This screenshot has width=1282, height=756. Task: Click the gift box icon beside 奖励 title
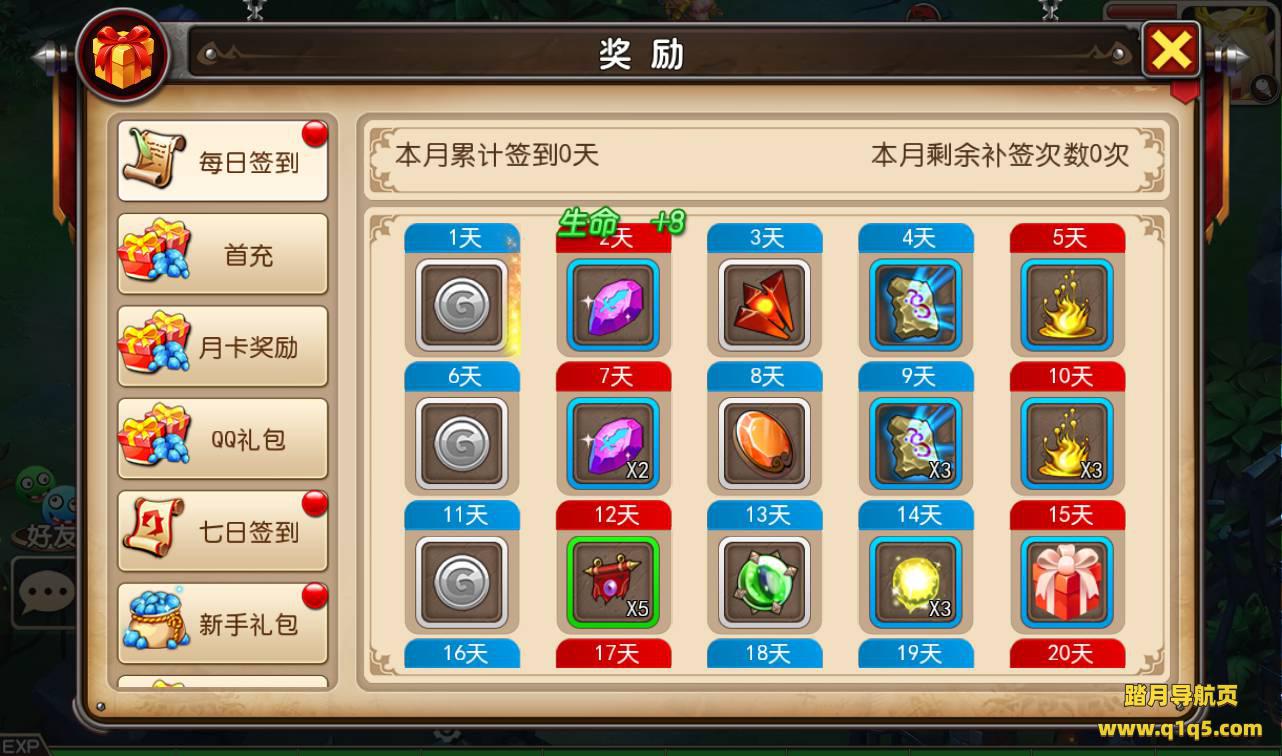pyautogui.click(x=122, y=55)
